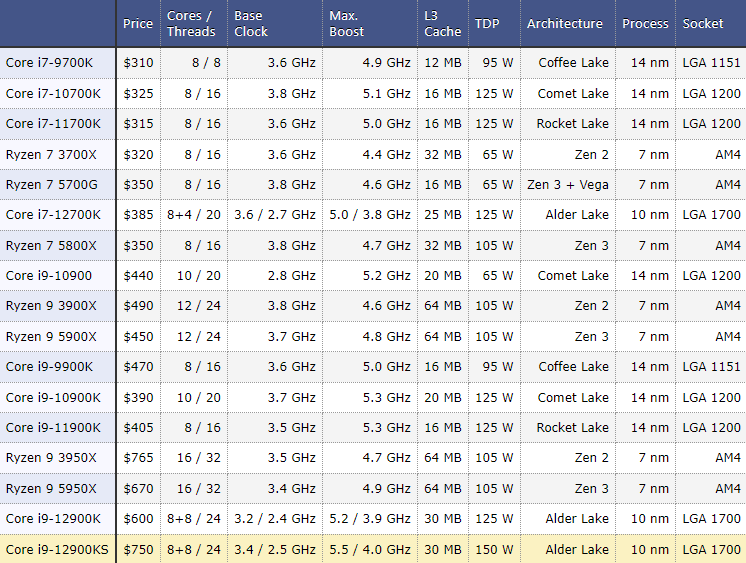The height and width of the screenshot is (563, 746).
Task: Click the 5.0 / 3.8 GHz max boost cell
Action: pyautogui.click(x=370, y=215)
